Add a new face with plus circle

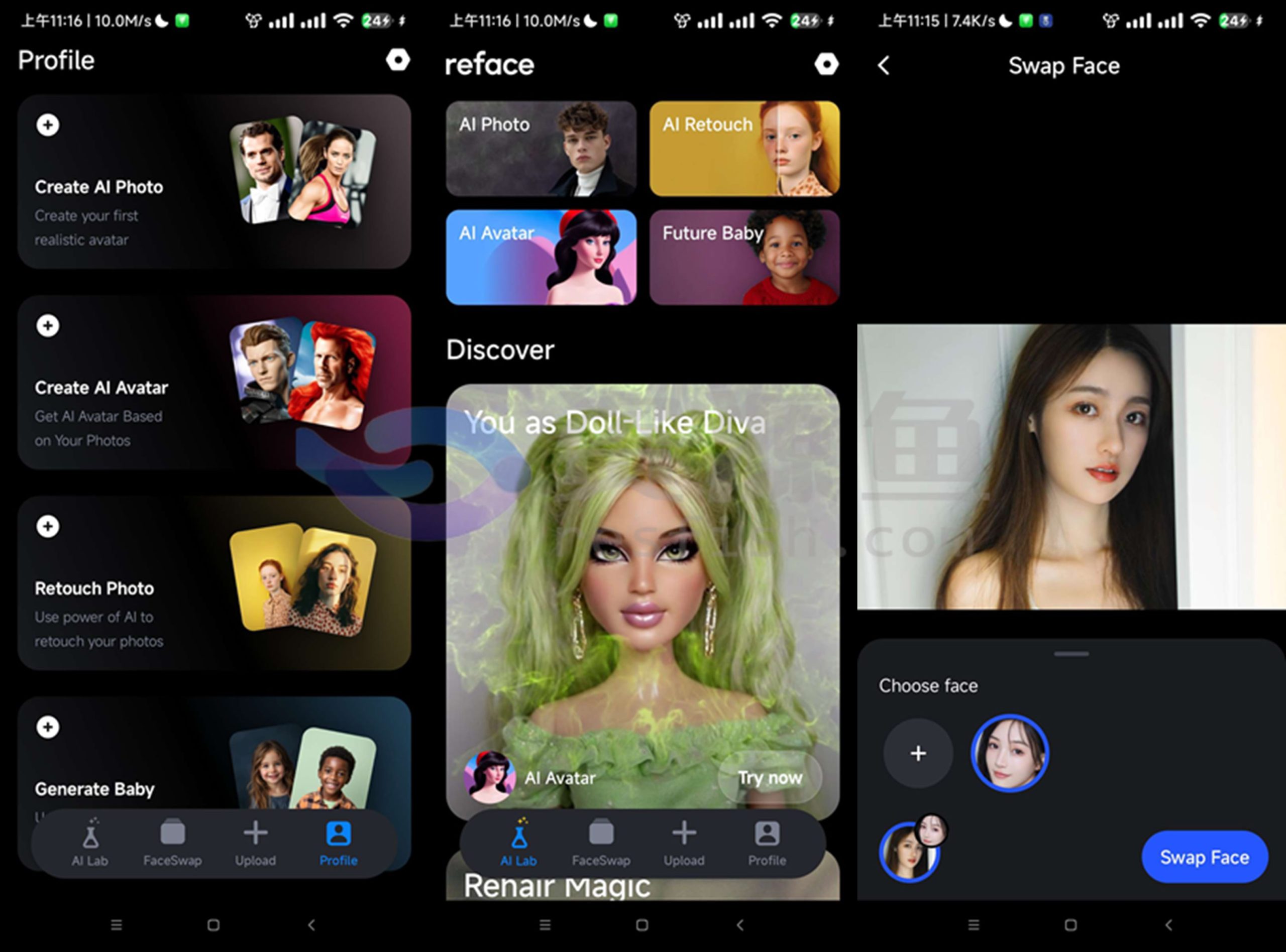pyautogui.click(x=918, y=753)
